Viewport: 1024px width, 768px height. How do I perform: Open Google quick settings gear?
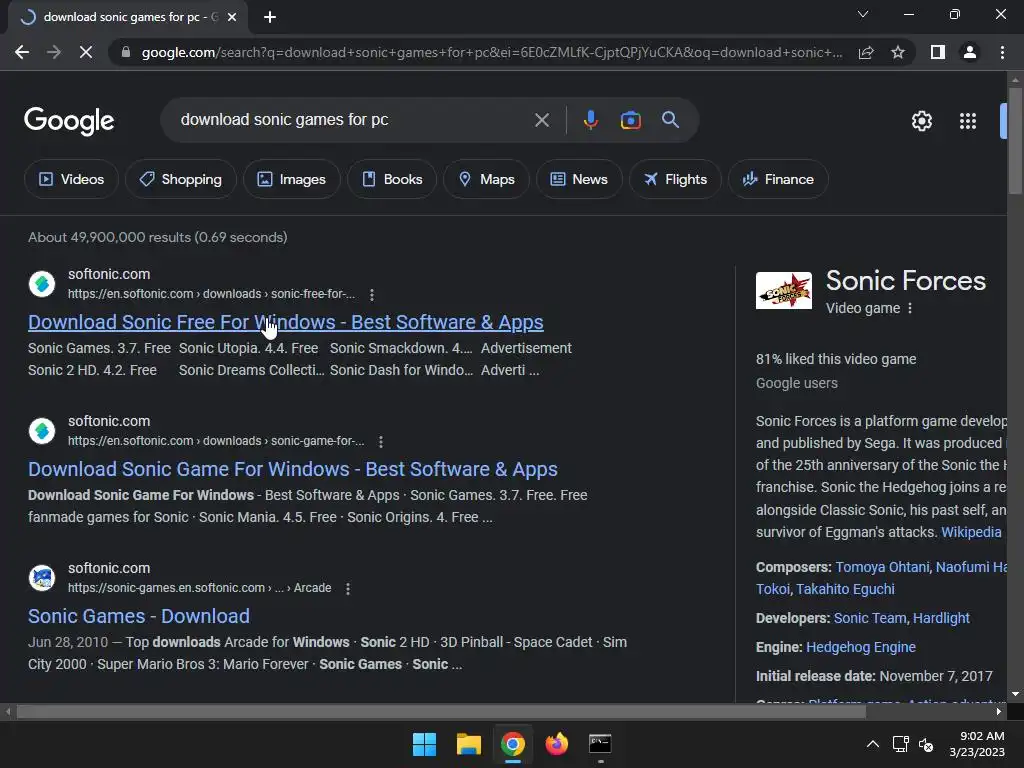click(x=921, y=121)
